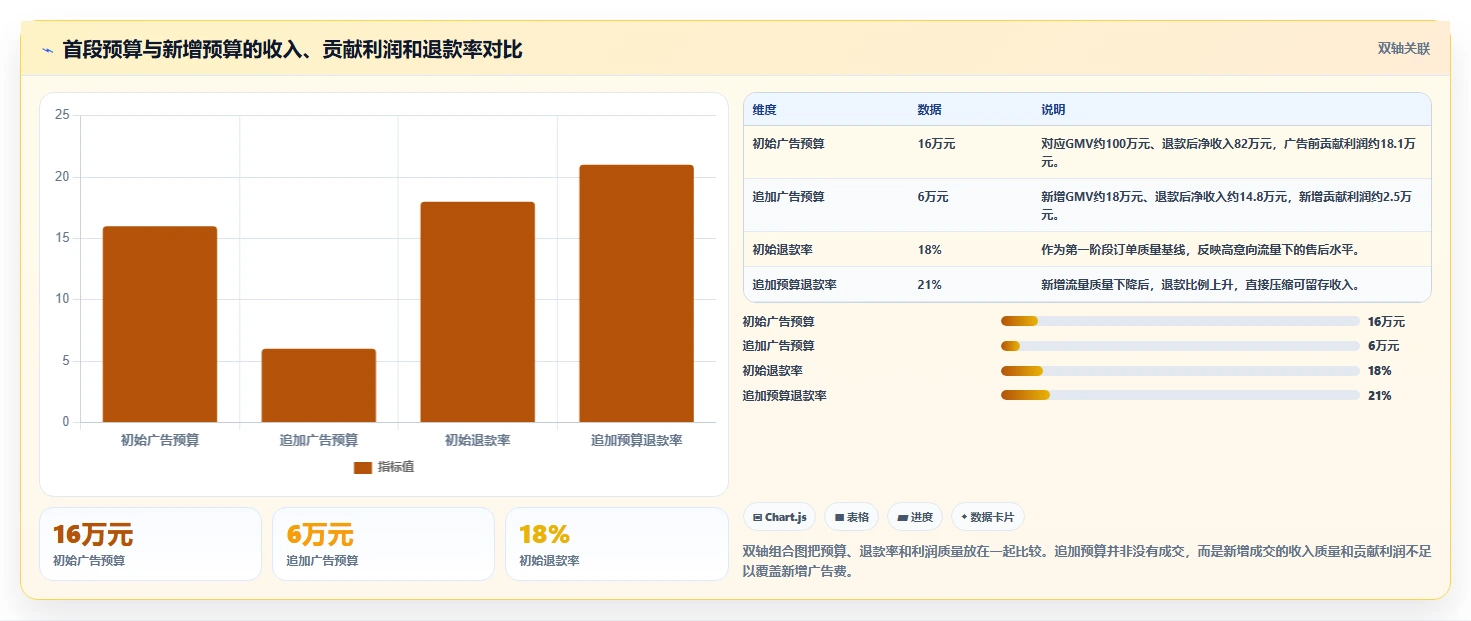Select the 进度 tag chip
The width and height of the screenshot is (1471, 621).
click(915, 517)
